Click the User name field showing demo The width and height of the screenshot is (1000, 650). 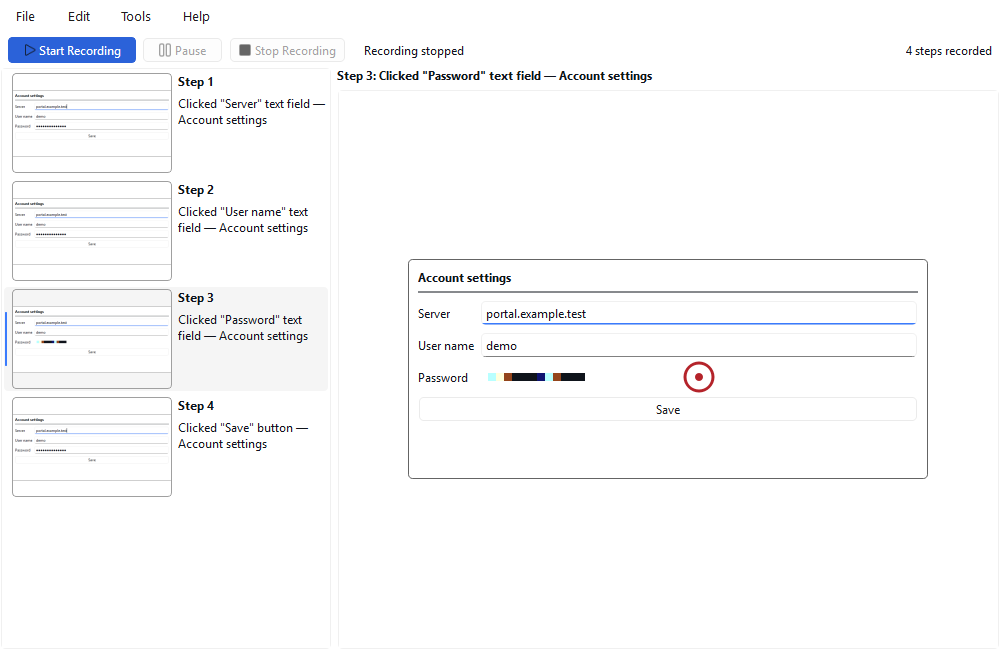tap(699, 345)
